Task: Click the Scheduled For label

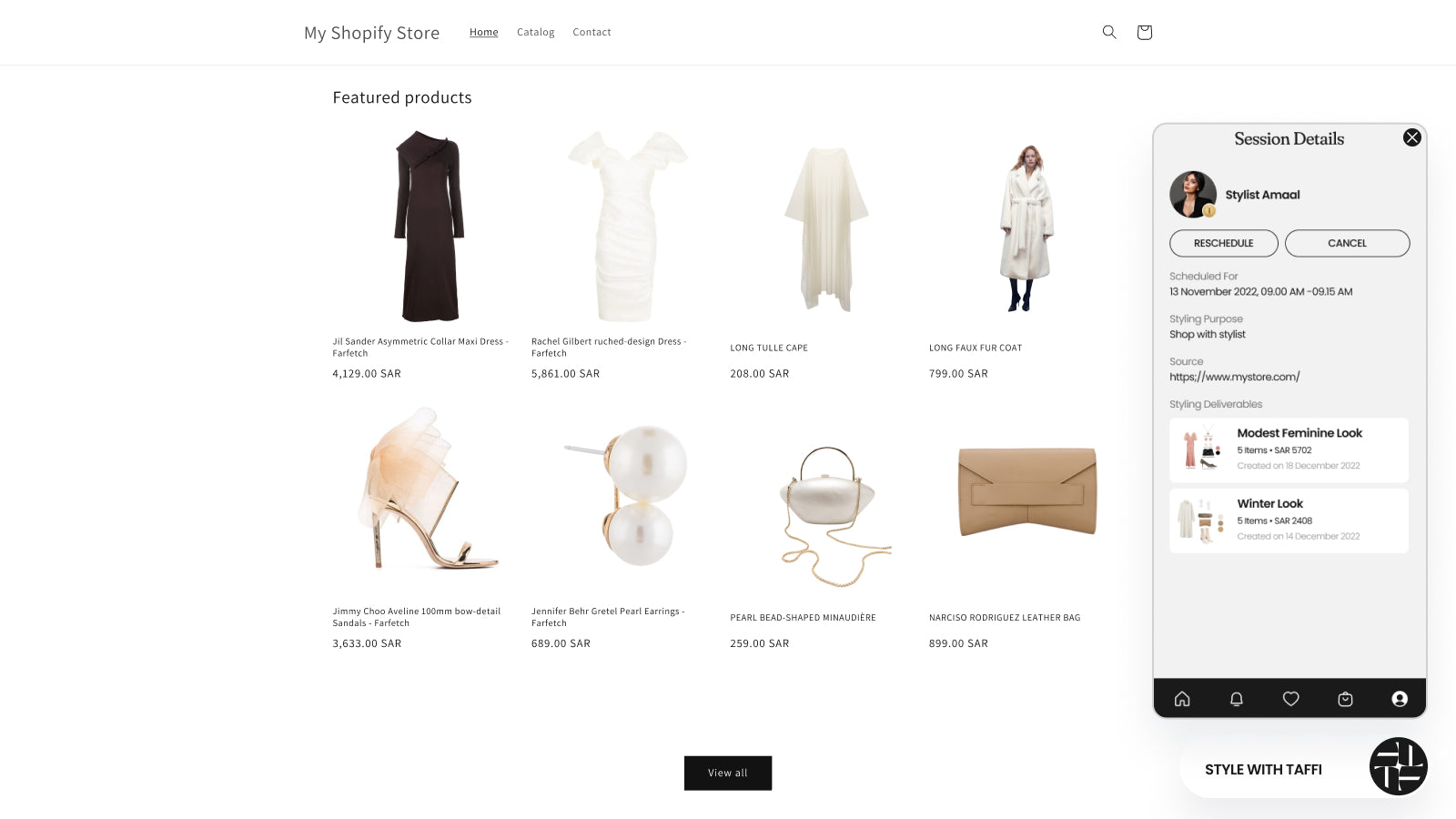Action: point(1203,277)
